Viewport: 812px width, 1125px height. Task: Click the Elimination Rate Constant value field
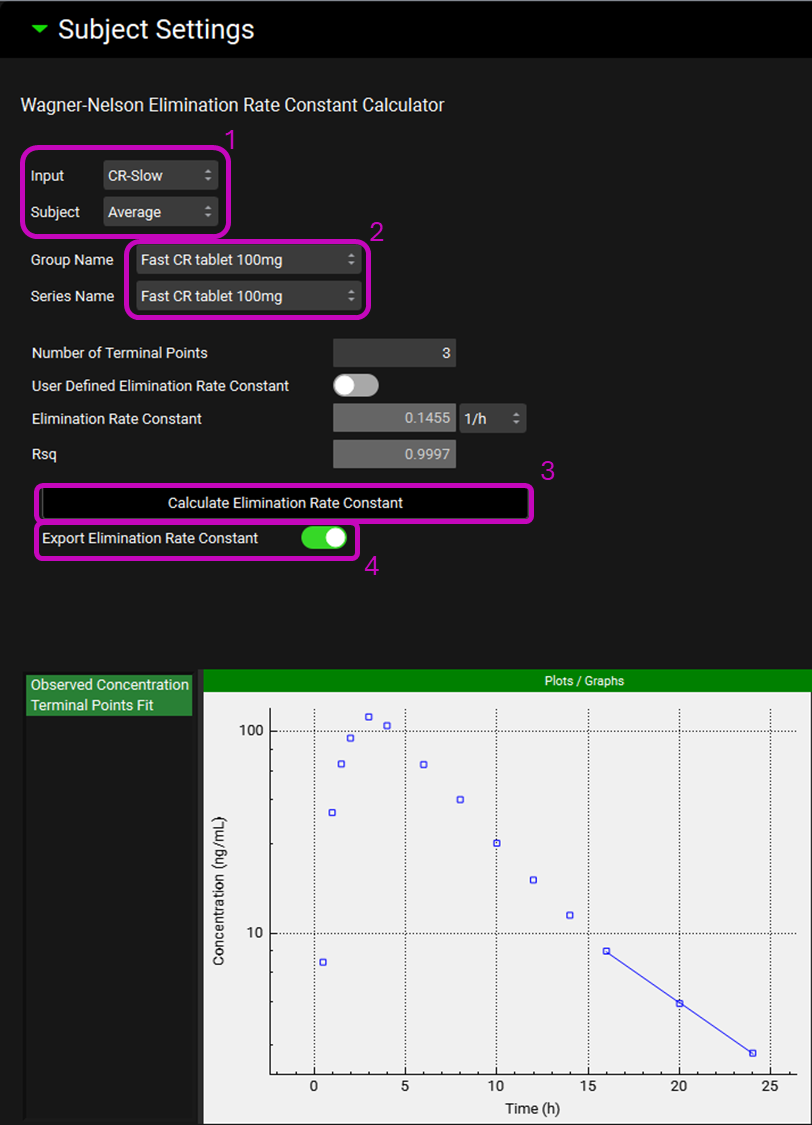click(x=394, y=419)
